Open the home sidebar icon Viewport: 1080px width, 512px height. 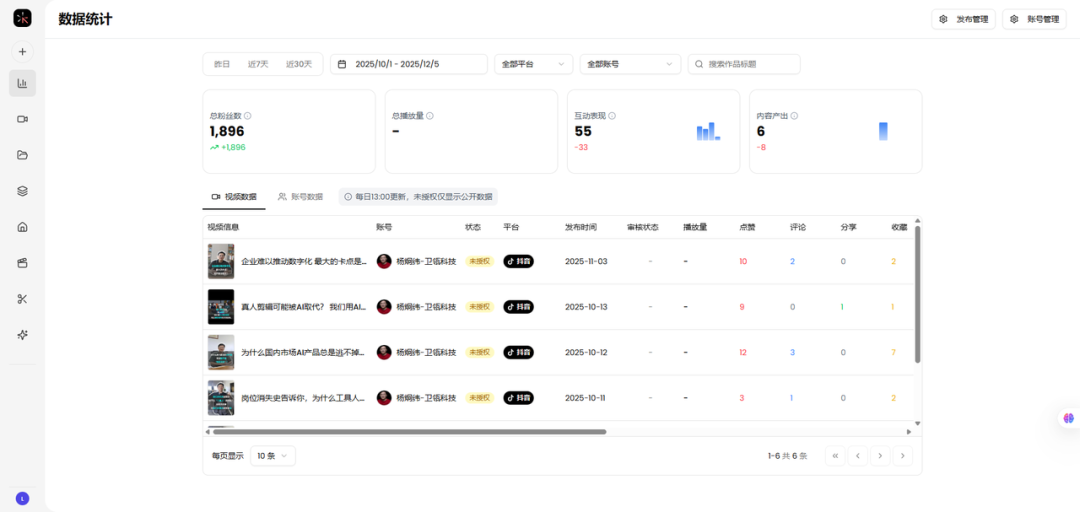tap(22, 227)
